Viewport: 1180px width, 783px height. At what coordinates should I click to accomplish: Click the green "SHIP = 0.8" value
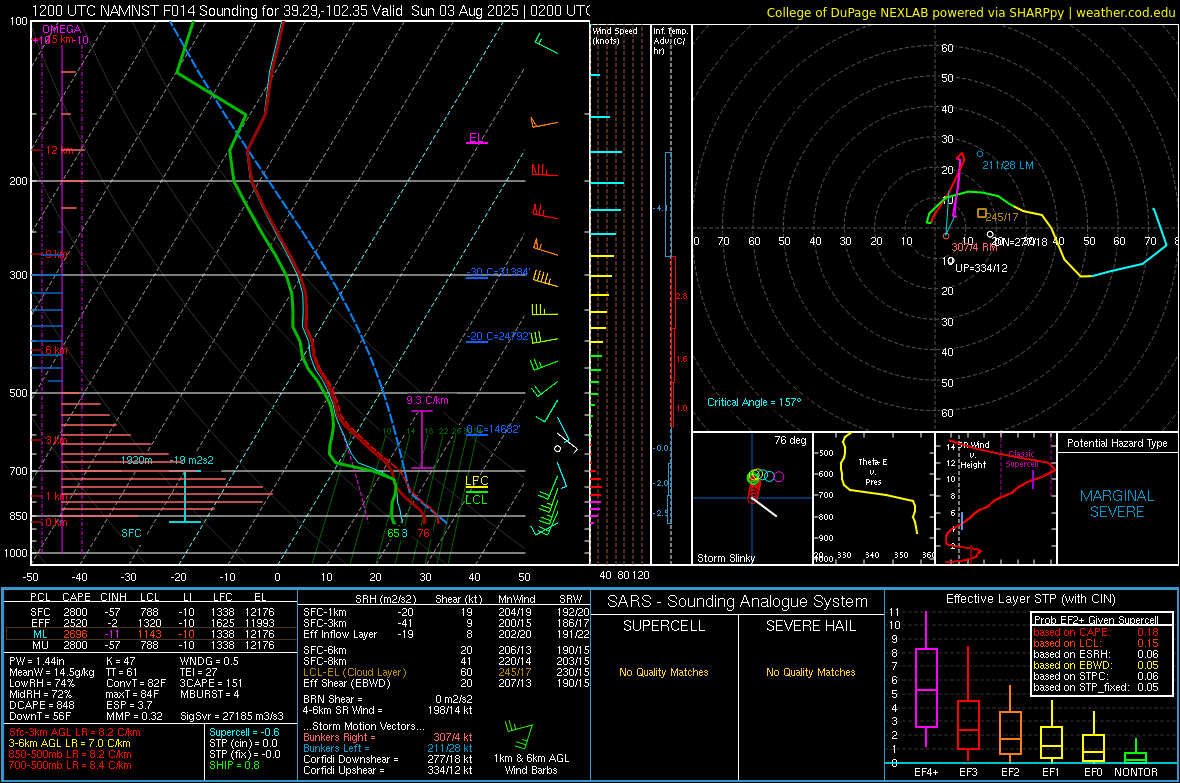tap(234, 766)
